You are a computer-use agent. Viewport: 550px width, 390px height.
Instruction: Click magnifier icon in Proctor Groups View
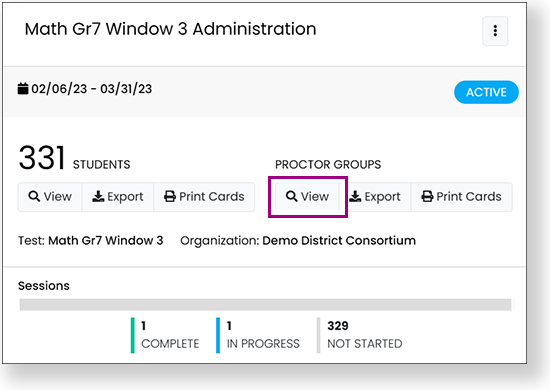[x=291, y=196]
